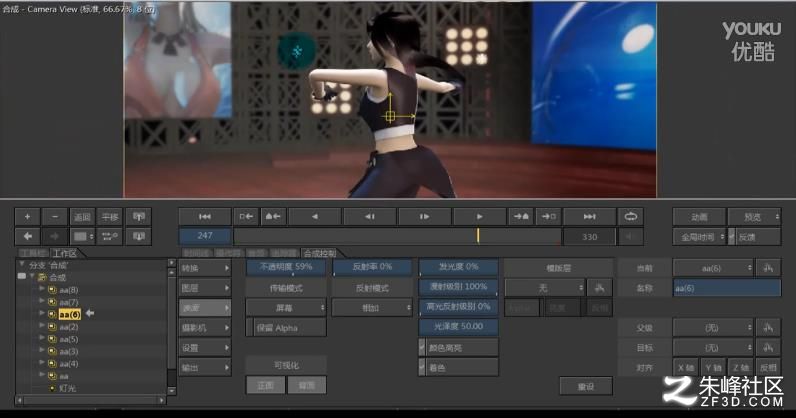Click the current frame field 247
Screen dimensions: 796x418
pyautogui.click(x=205, y=236)
